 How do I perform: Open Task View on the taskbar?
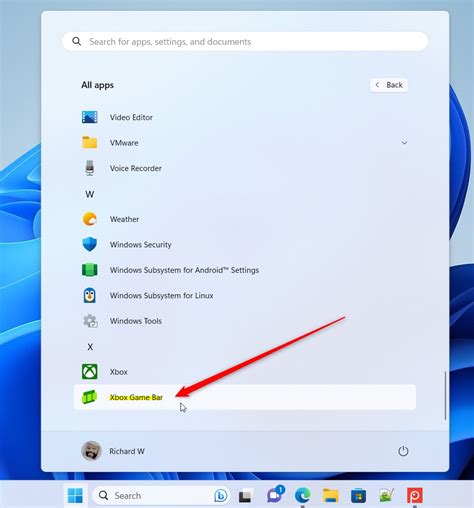pos(246,496)
